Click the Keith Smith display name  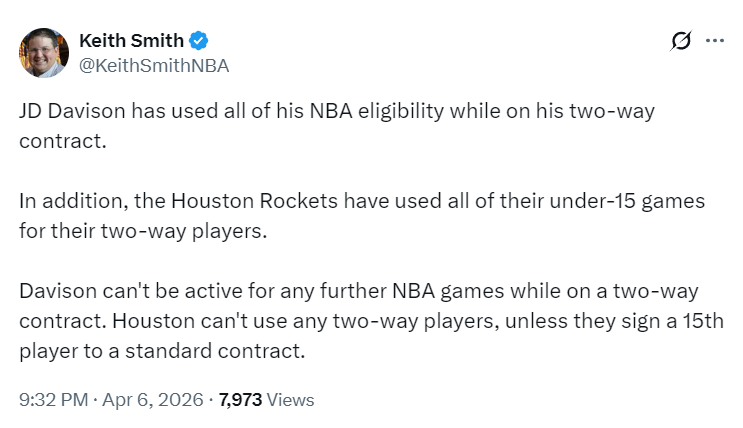point(130,41)
